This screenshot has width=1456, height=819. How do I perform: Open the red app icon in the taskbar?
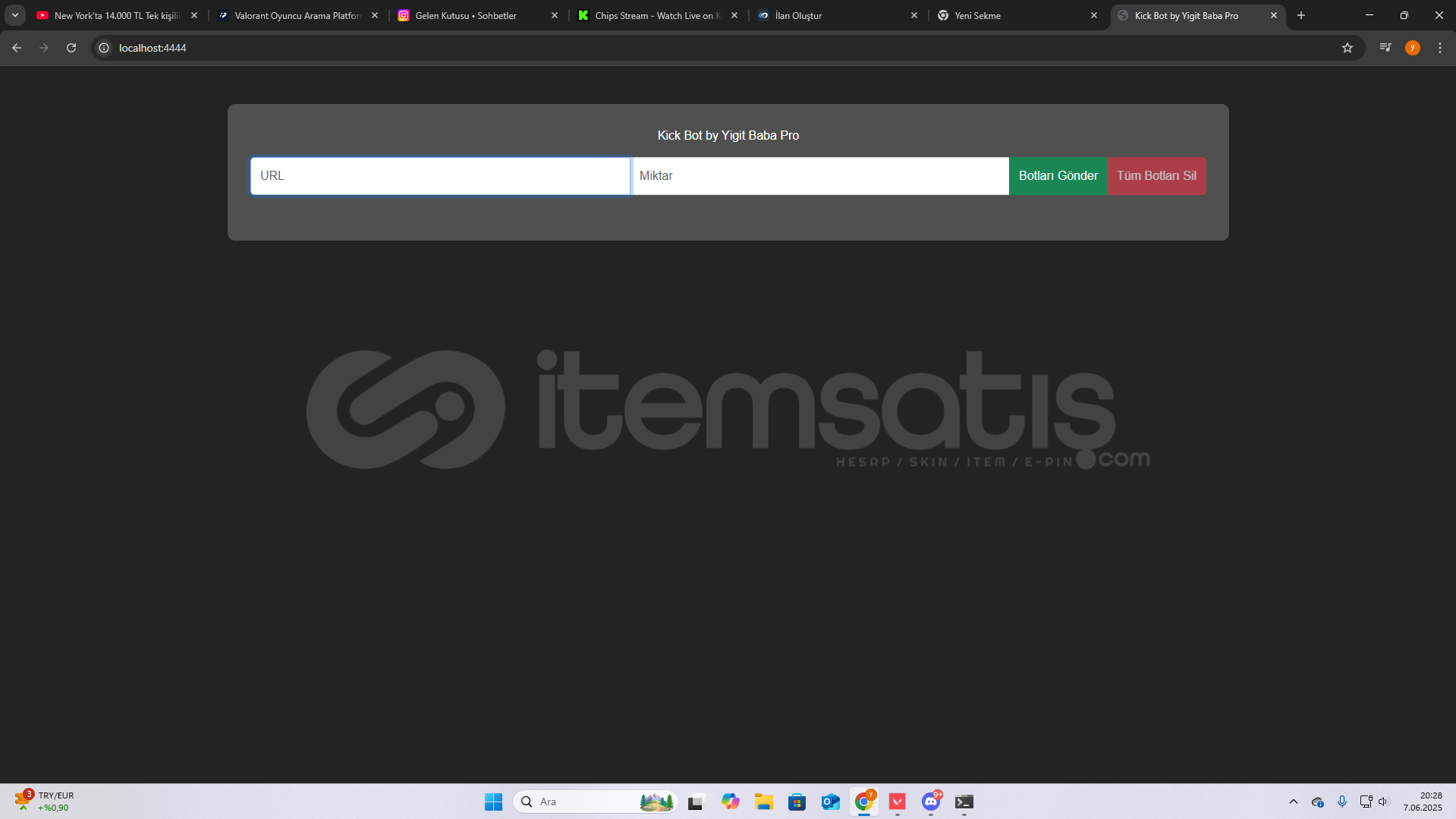898,802
